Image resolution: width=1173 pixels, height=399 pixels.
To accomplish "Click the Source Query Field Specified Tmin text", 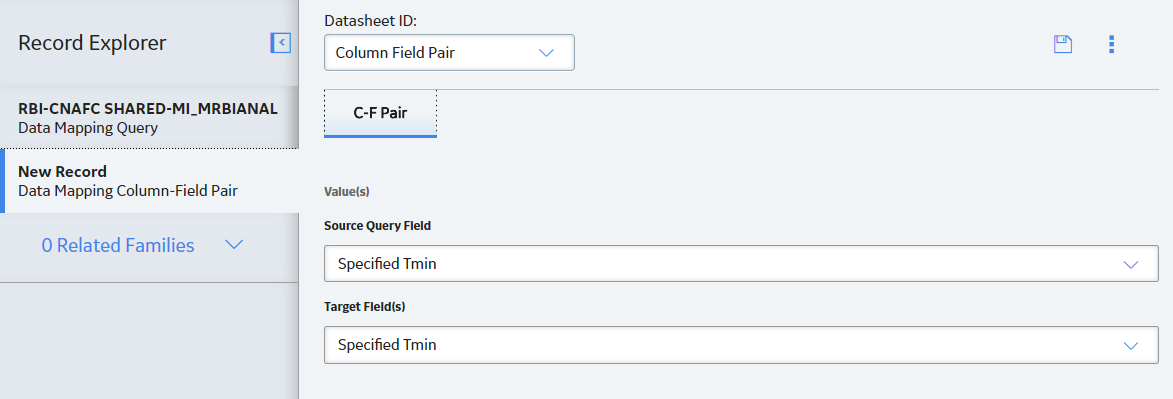I will coord(387,264).
